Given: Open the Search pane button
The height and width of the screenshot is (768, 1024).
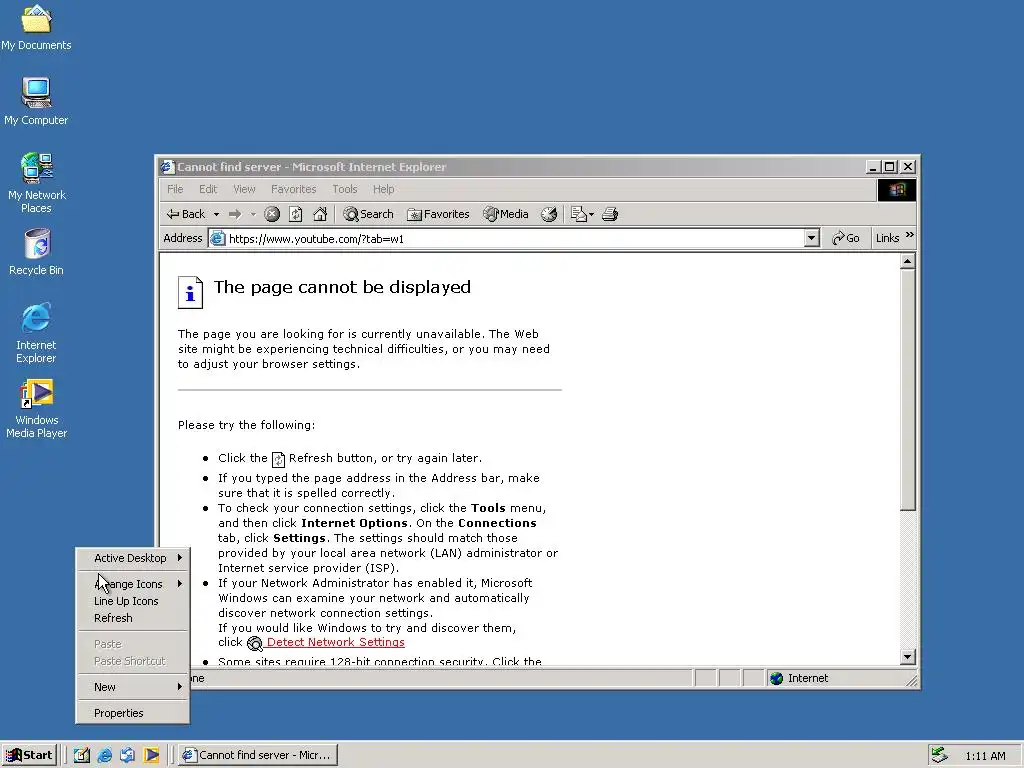Looking at the screenshot, I should pyautogui.click(x=368, y=214).
